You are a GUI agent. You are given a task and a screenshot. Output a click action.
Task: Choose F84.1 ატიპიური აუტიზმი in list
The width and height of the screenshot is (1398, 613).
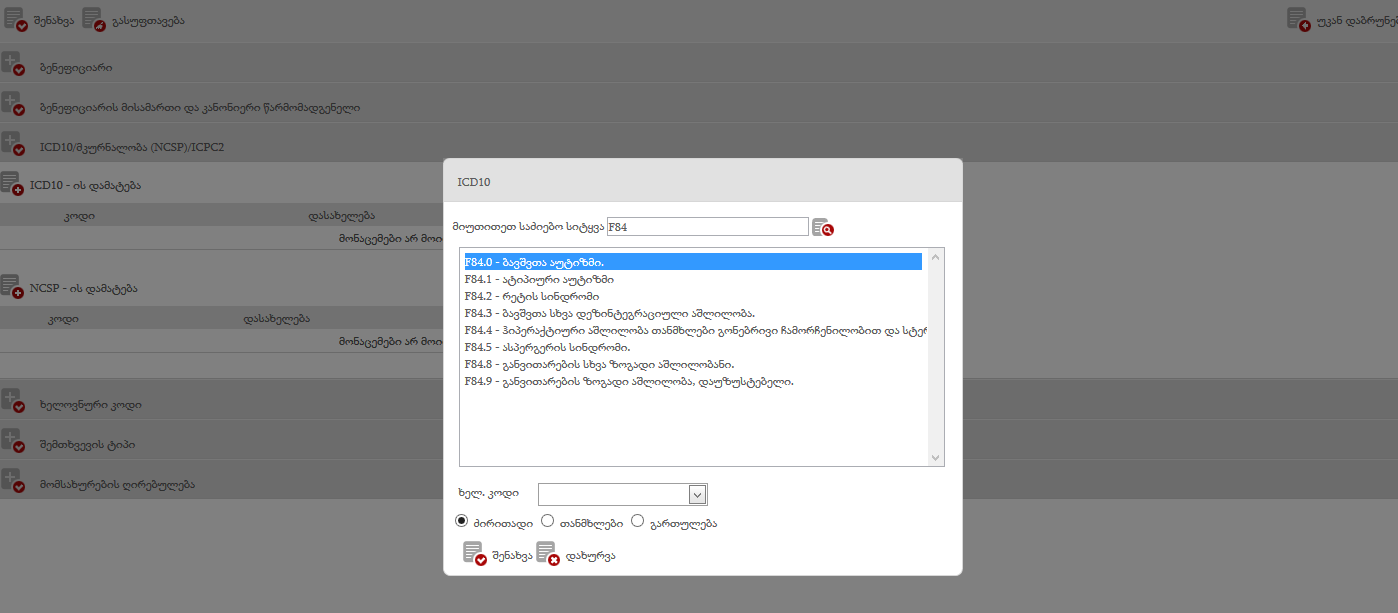(x=539, y=280)
